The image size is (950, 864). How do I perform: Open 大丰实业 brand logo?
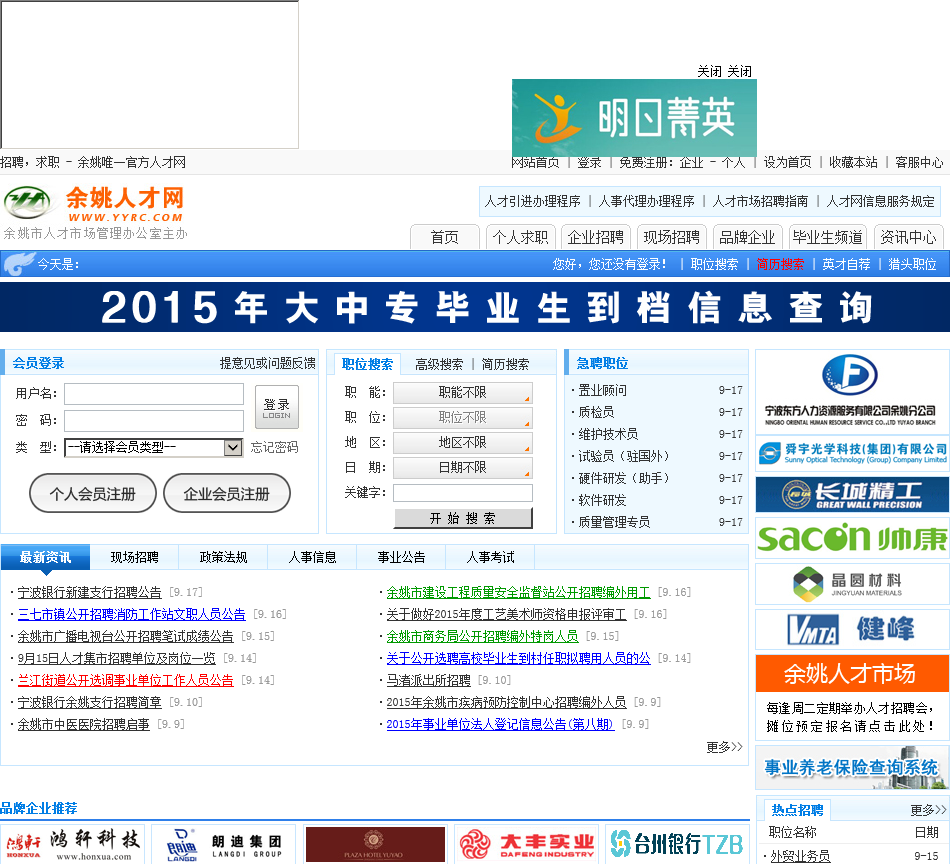pyautogui.click(x=526, y=844)
